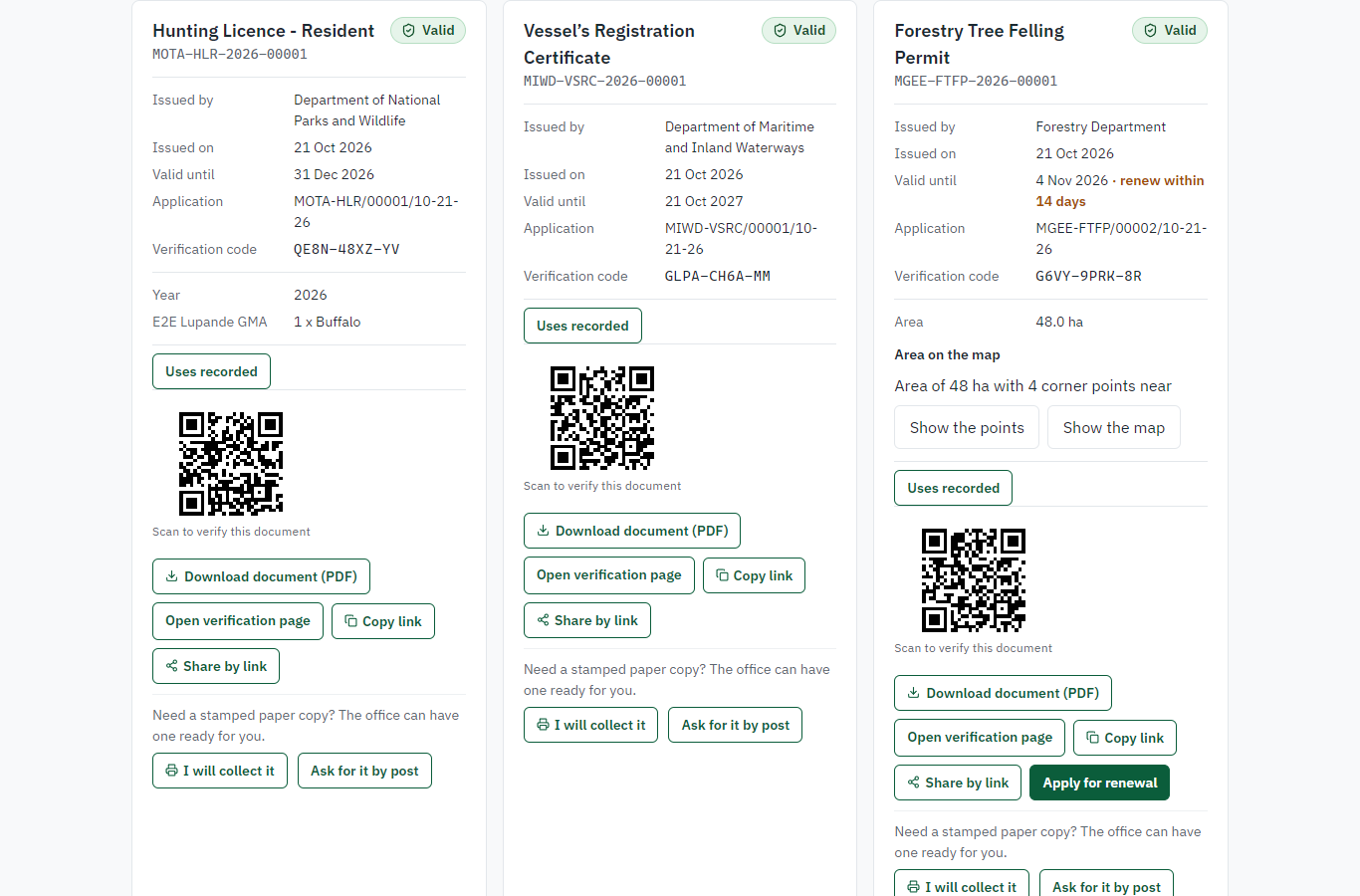The width and height of the screenshot is (1360, 896).
Task: Ask for Hunting Licence copy by post
Action: [364, 771]
